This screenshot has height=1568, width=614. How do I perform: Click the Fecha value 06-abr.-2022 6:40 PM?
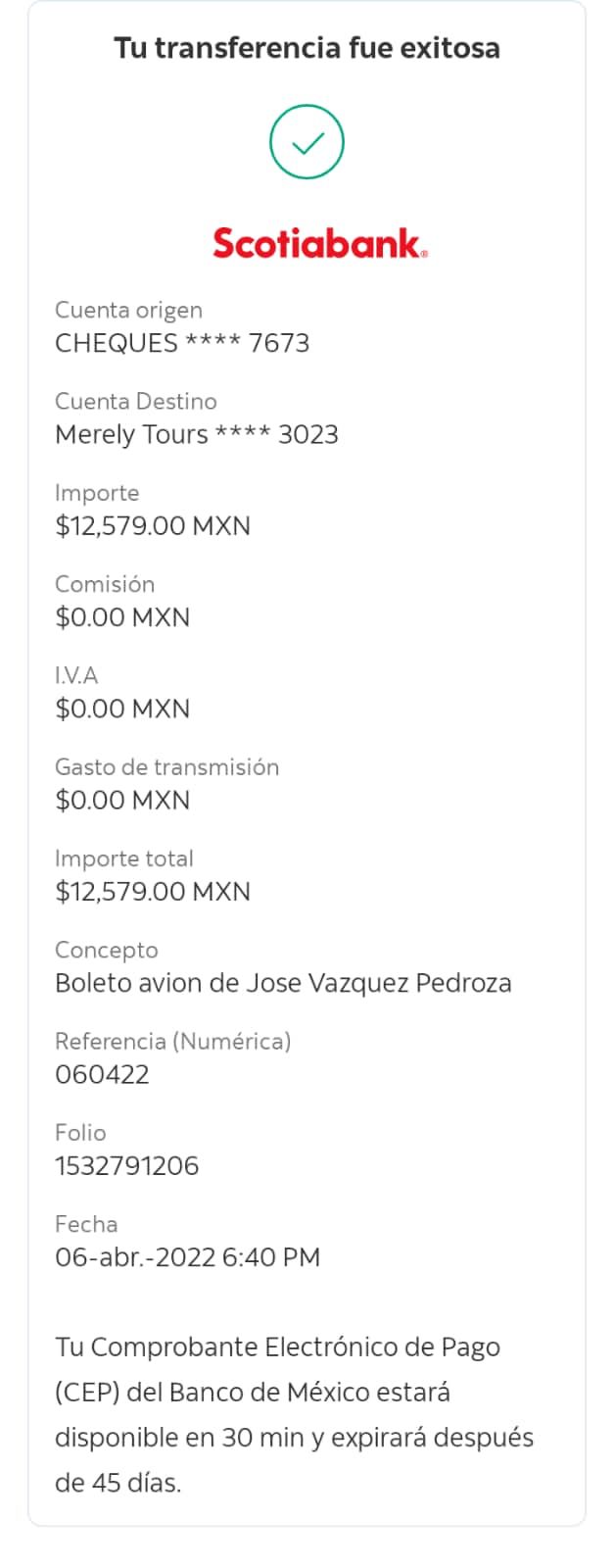coord(187,1257)
